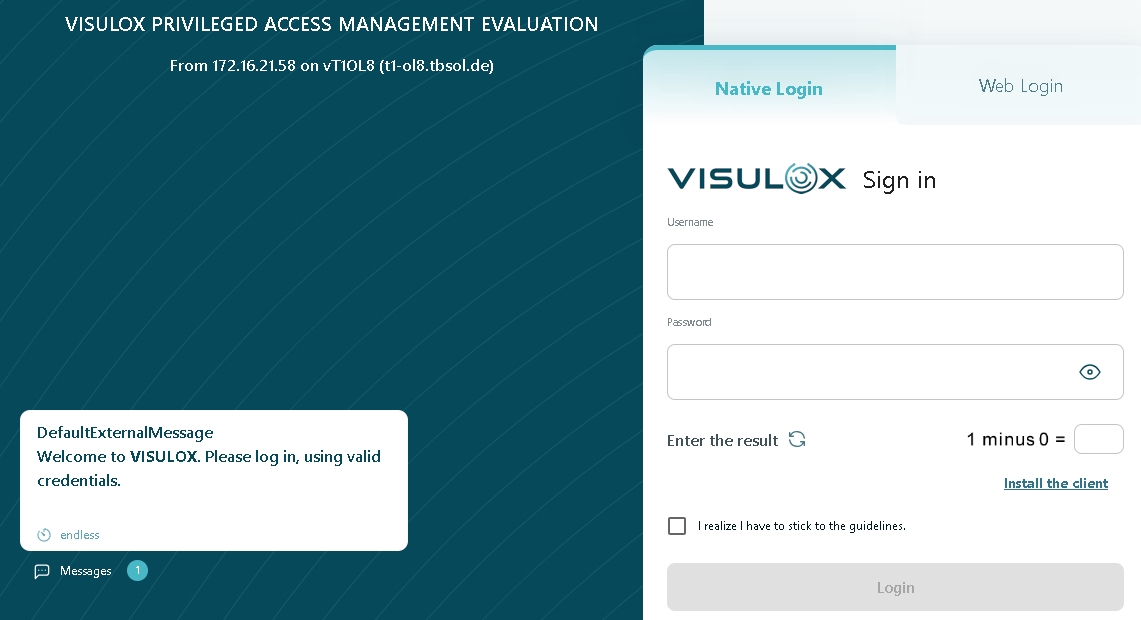Viewport: 1141px width, 620px height.
Task: Click the message count badge showing 1
Action: (137, 571)
